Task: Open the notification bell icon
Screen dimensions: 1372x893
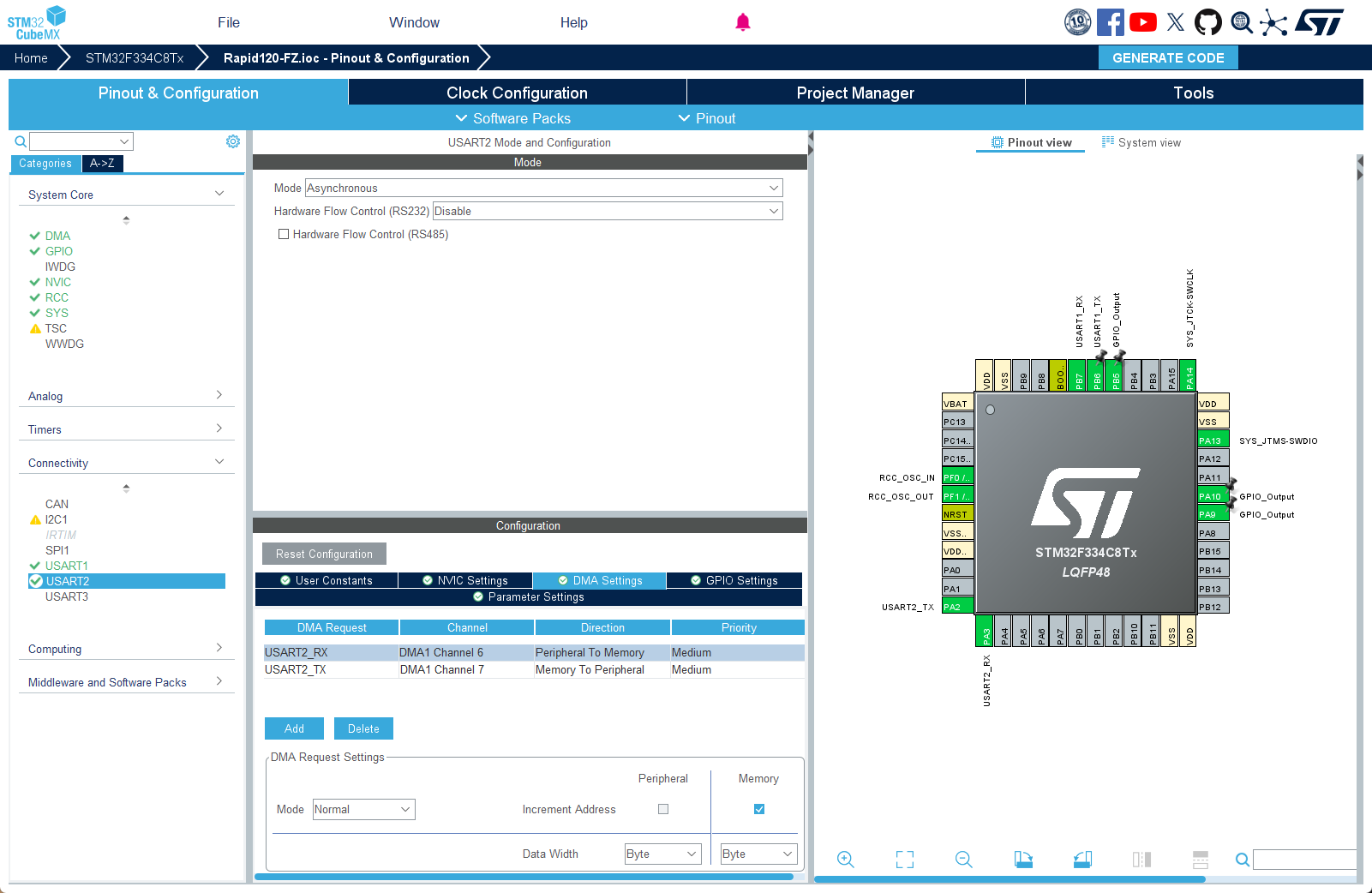Action: [743, 22]
